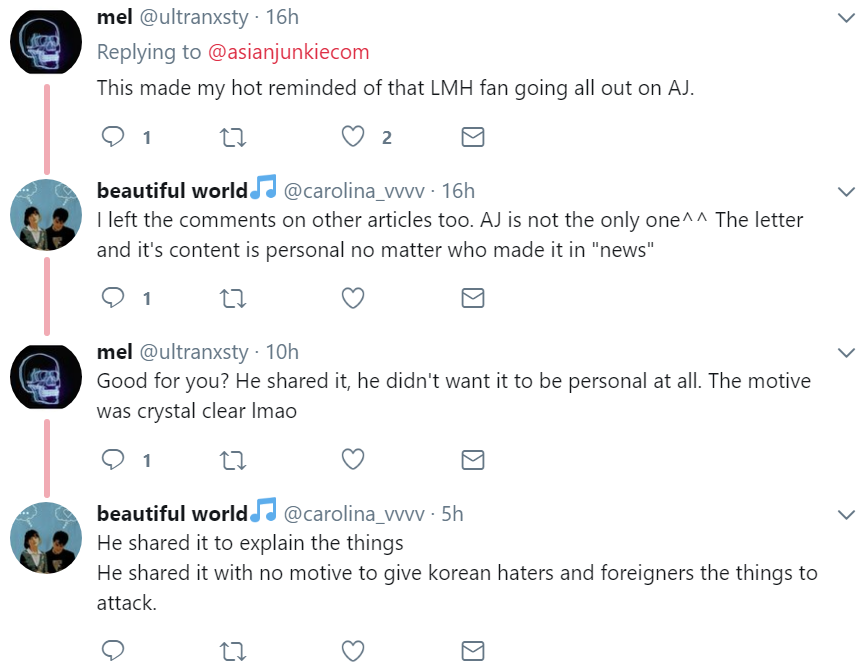Reply to mel's first tweet
This screenshot has height=668, width=865.
point(114,137)
